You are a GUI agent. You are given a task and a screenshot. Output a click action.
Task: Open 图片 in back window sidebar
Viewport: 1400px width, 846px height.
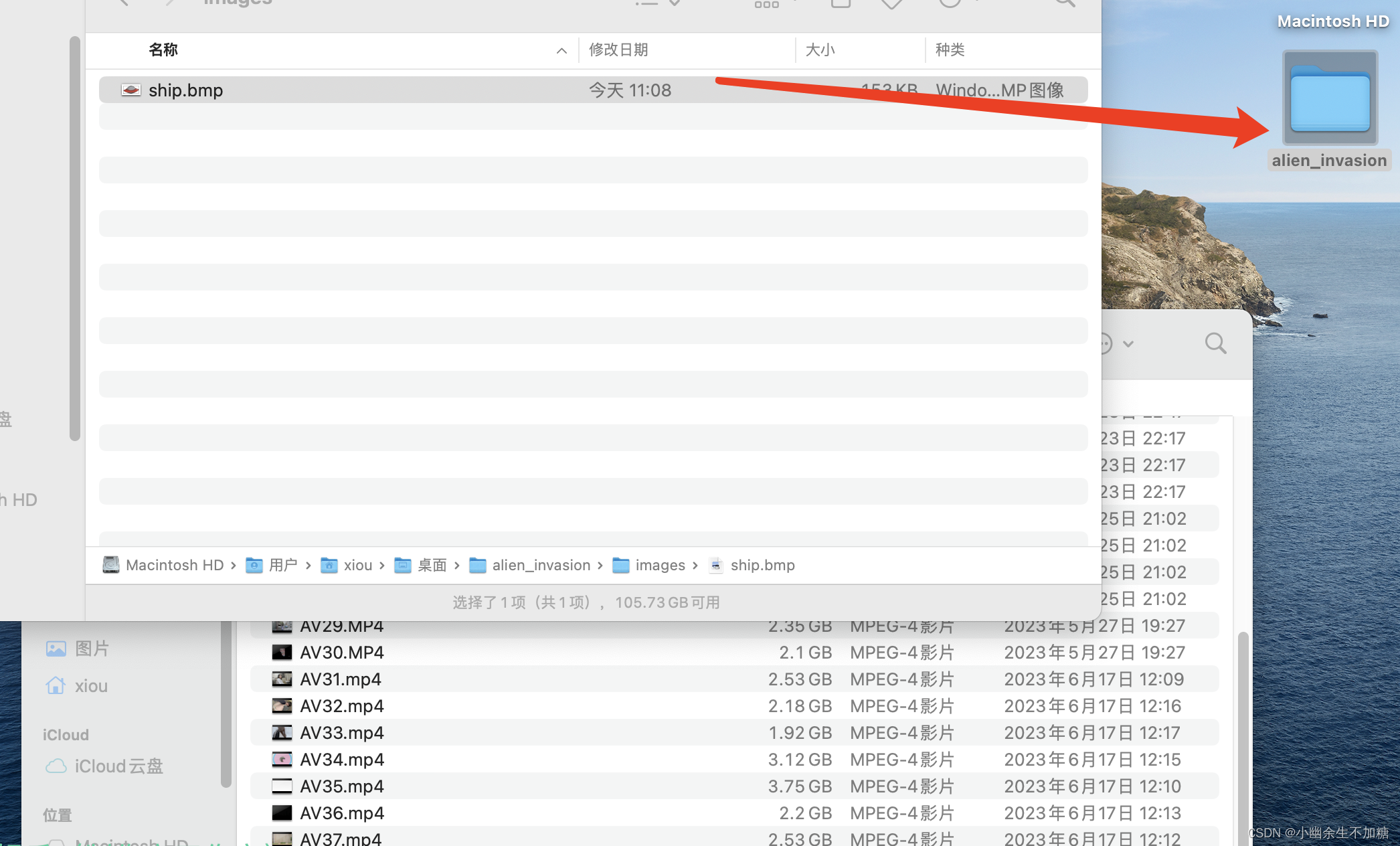click(92, 648)
